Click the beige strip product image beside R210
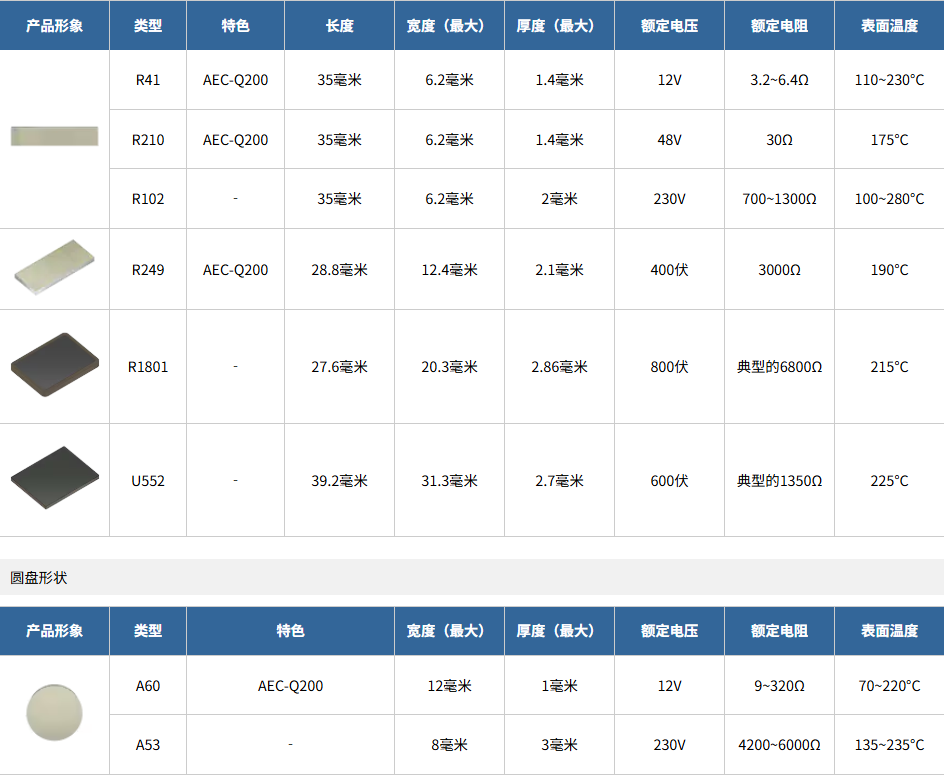 (x=54, y=136)
